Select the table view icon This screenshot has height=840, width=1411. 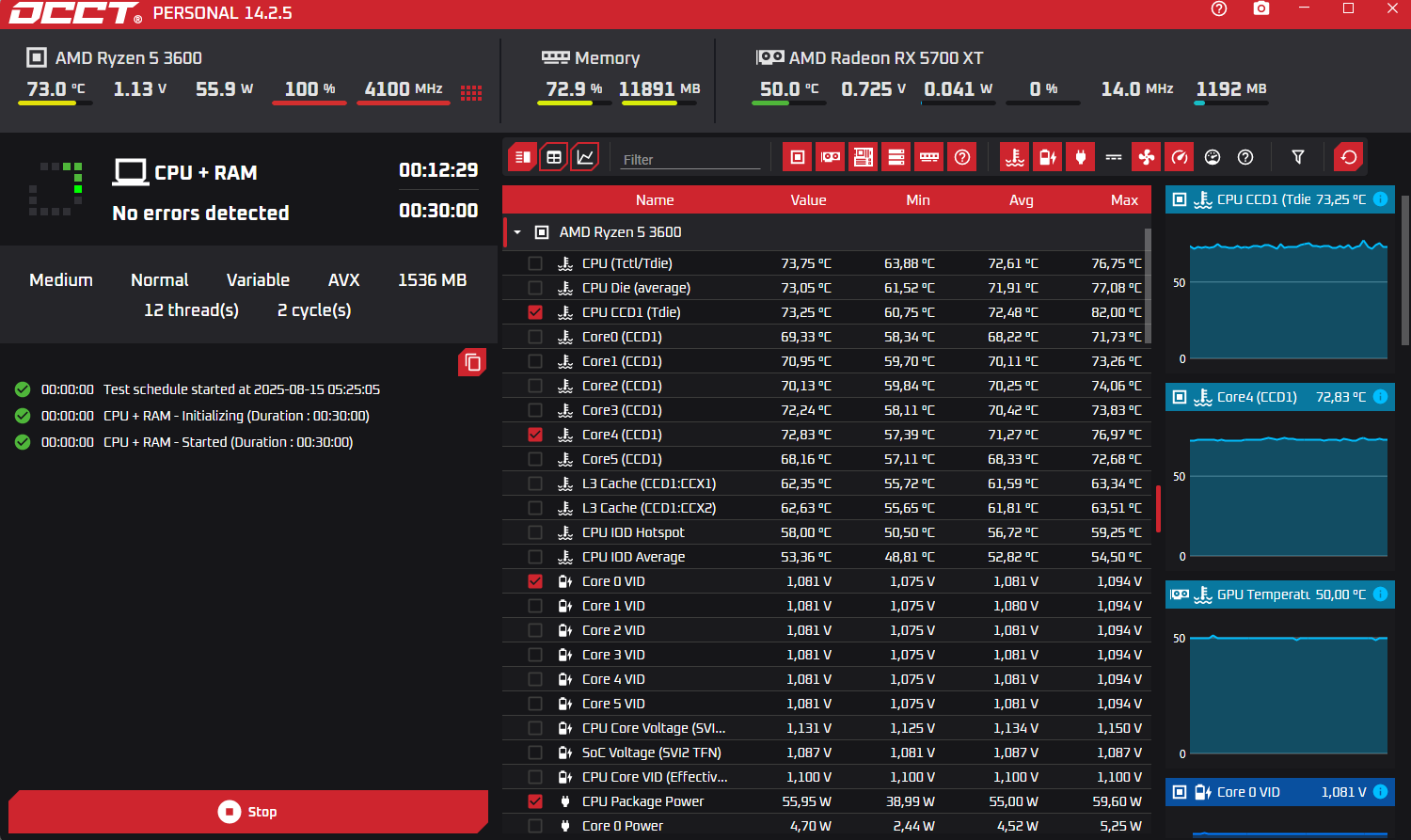click(554, 157)
